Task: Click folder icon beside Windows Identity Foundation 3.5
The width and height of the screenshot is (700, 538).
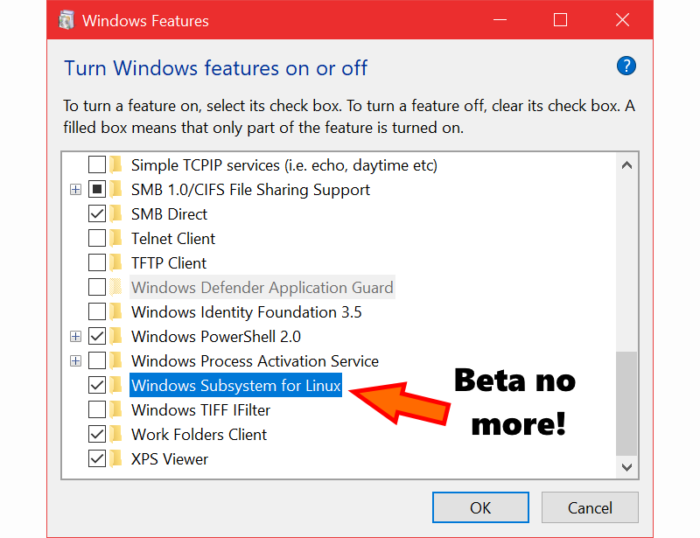Action: click(116, 312)
